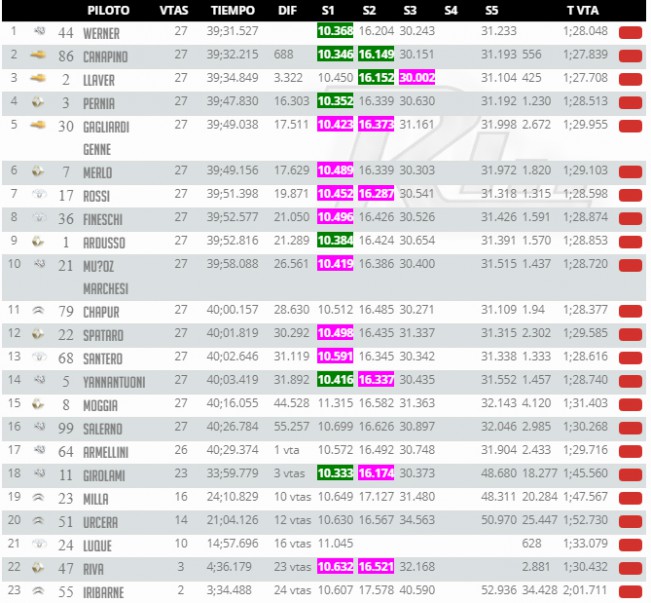651x603 pixels.
Task: Click the Renault logo next to RIVA
Action: click(x=38, y=567)
